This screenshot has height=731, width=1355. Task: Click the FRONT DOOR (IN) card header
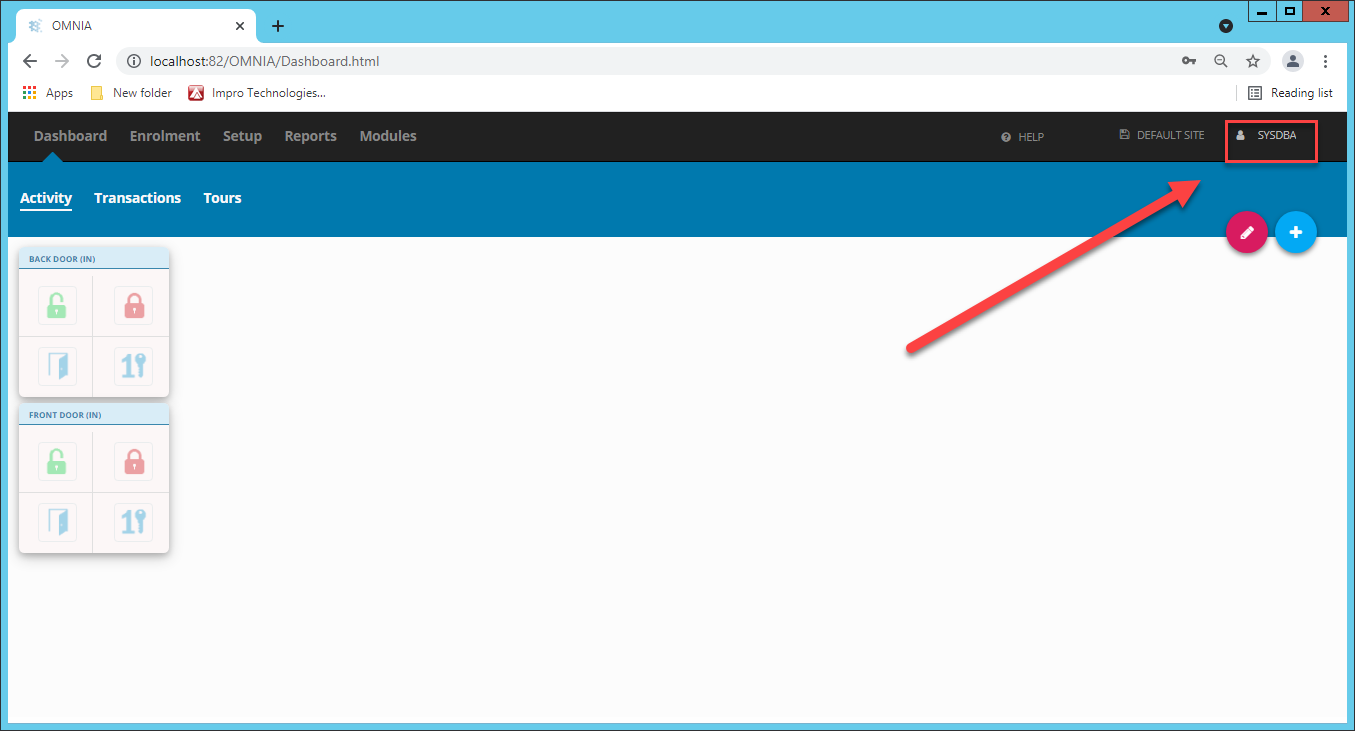94,415
